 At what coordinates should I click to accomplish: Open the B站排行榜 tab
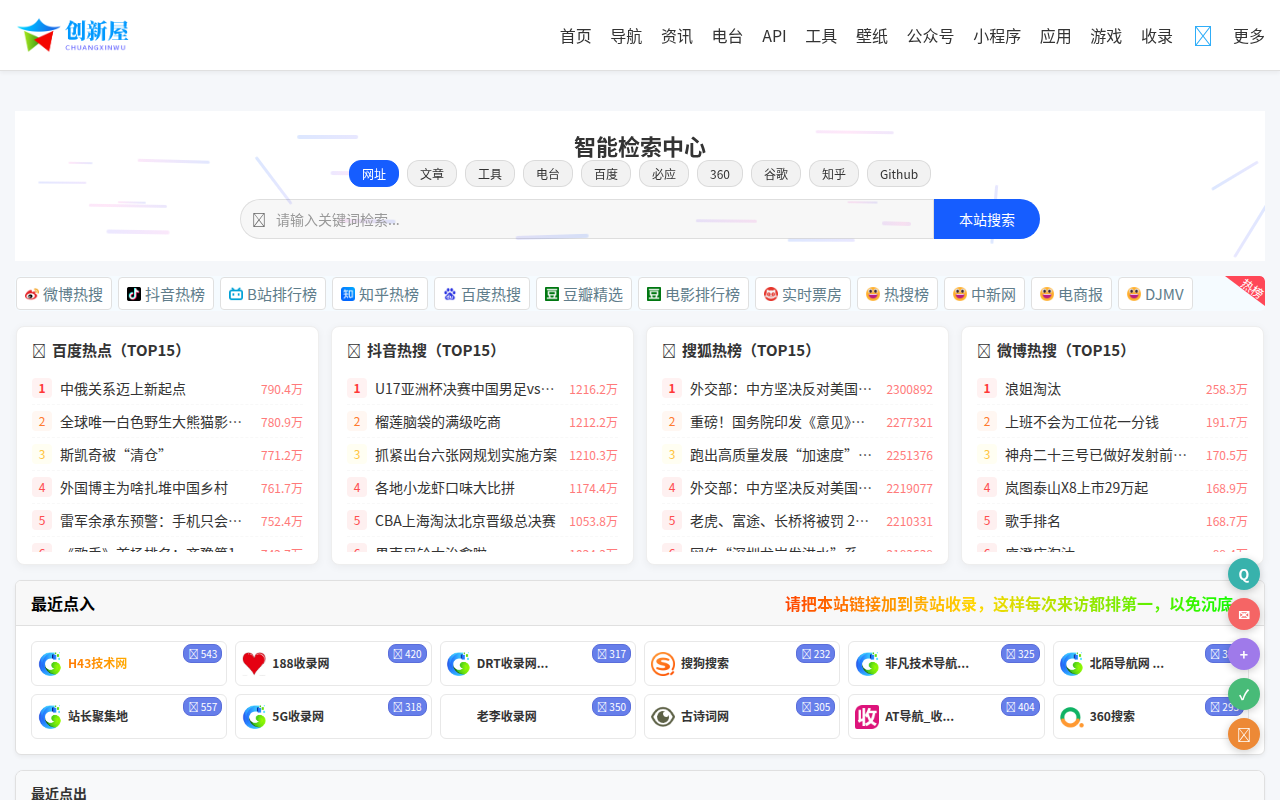(273, 294)
